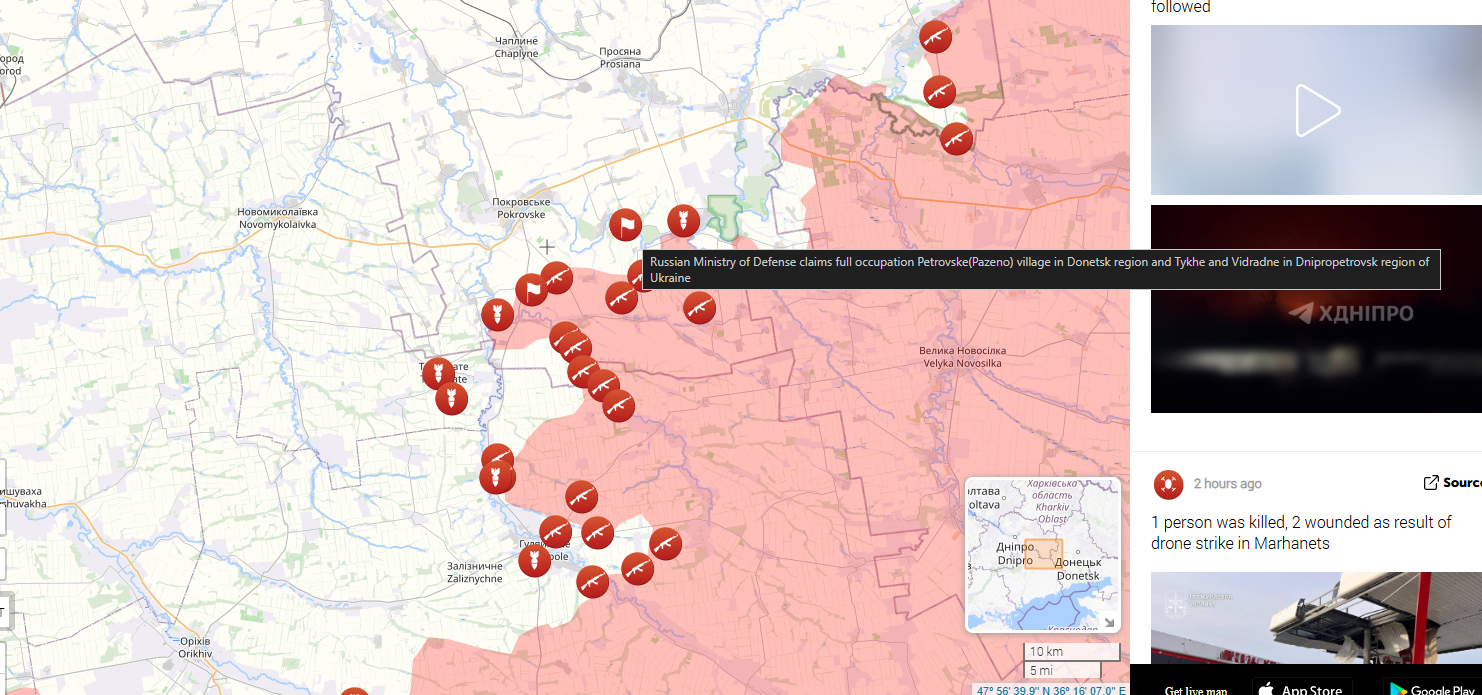
Task: Click the '2 hours ago' timestamp
Action: click(x=1227, y=484)
